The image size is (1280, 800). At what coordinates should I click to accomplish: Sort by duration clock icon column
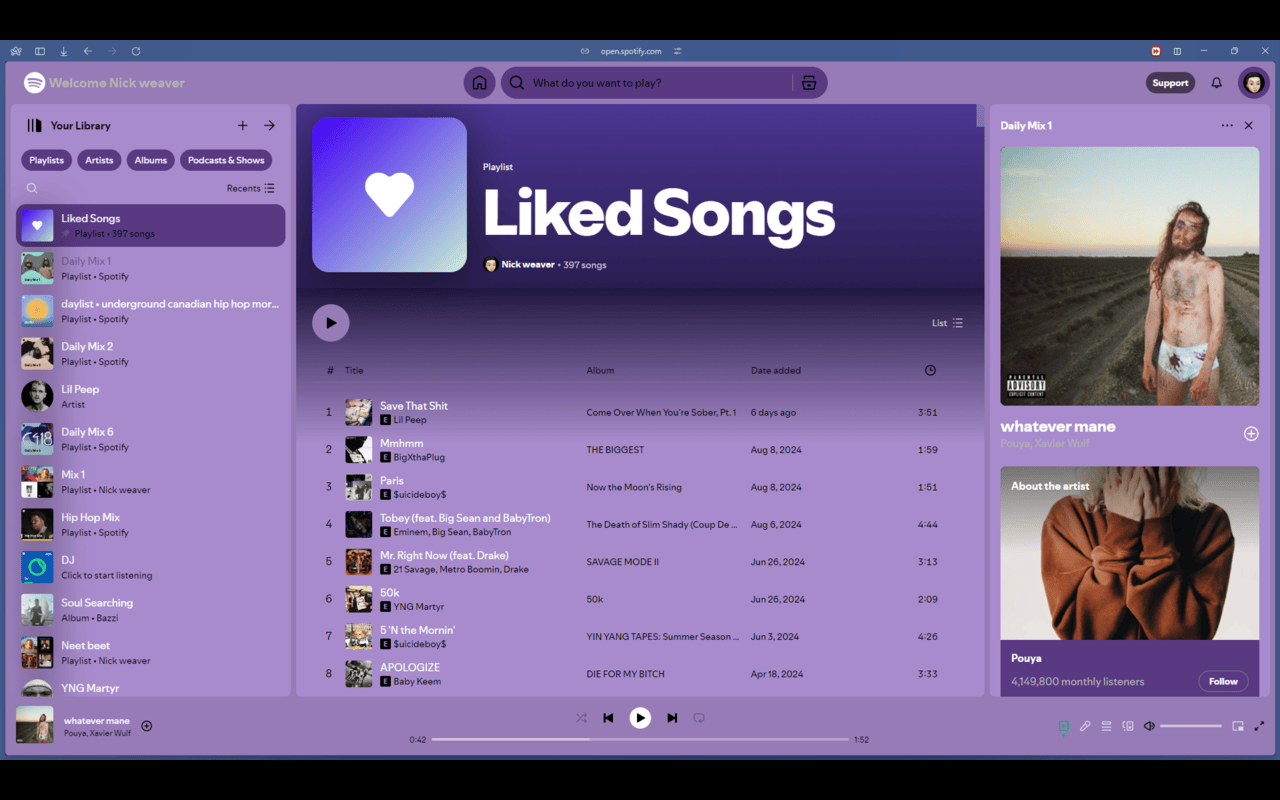click(930, 370)
